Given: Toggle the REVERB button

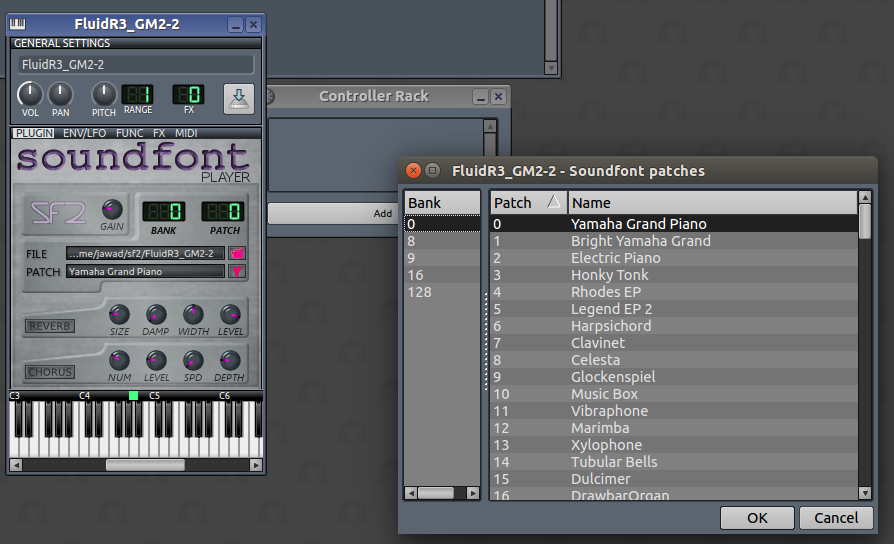Looking at the screenshot, I should (50, 326).
